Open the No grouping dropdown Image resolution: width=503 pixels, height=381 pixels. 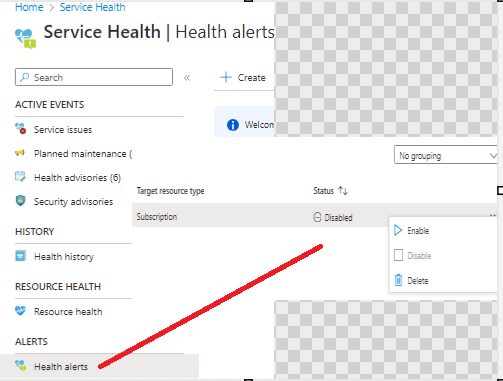pyautogui.click(x=446, y=155)
